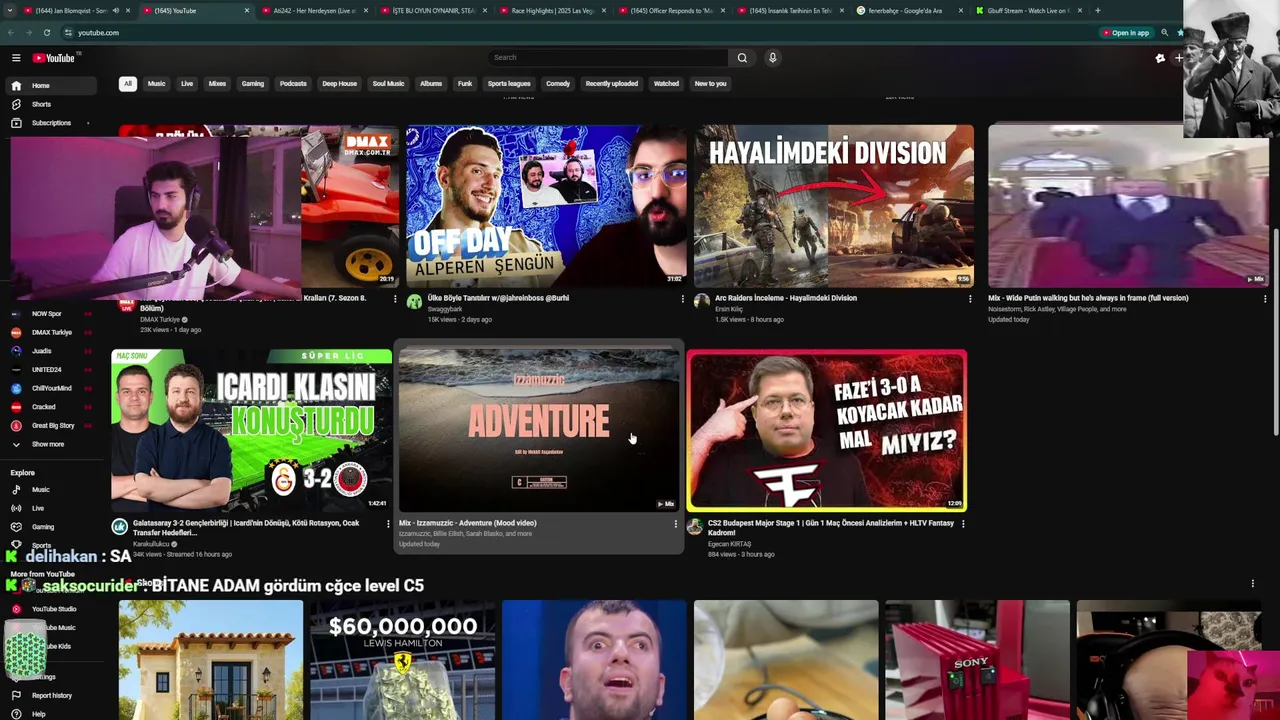This screenshot has width=1280, height=720.
Task: Open more options for Arc Raiders video
Action: click(x=970, y=299)
